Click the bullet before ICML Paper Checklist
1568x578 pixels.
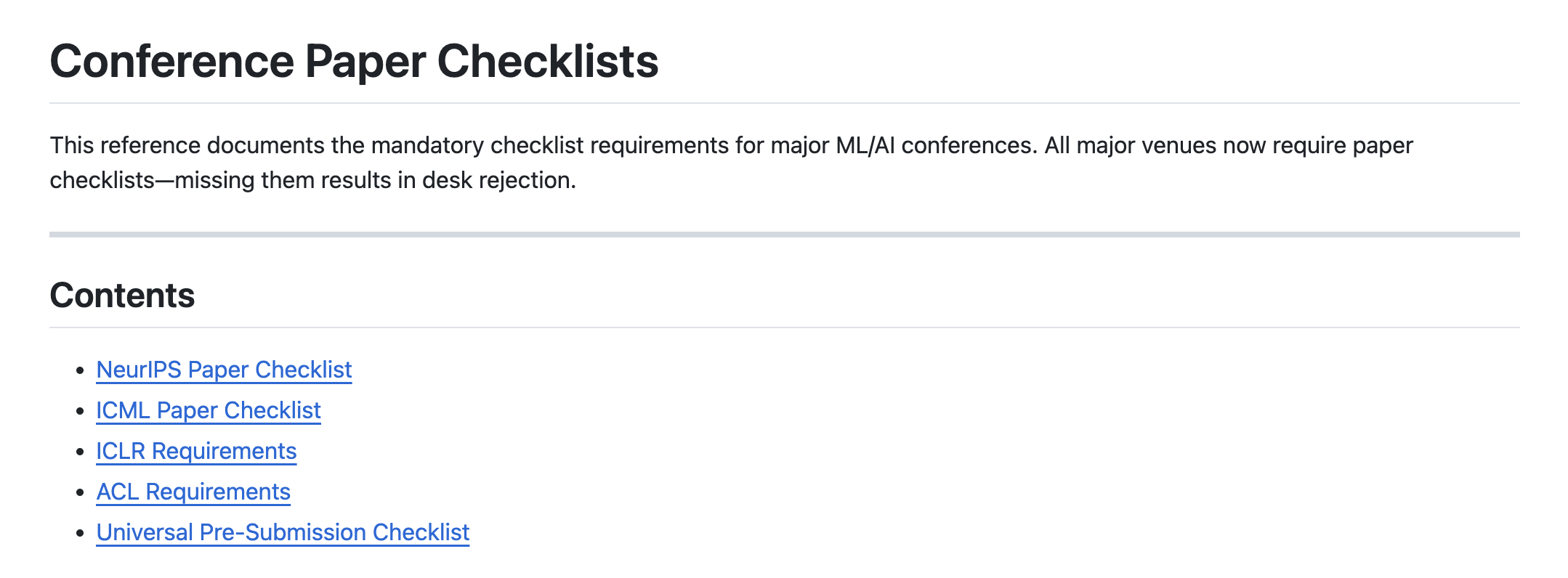pyautogui.click(x=81, y=411)
